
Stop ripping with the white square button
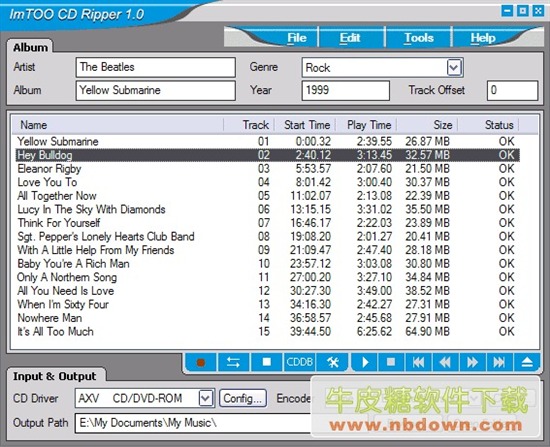pyautogui.click(x=267, y=362)
